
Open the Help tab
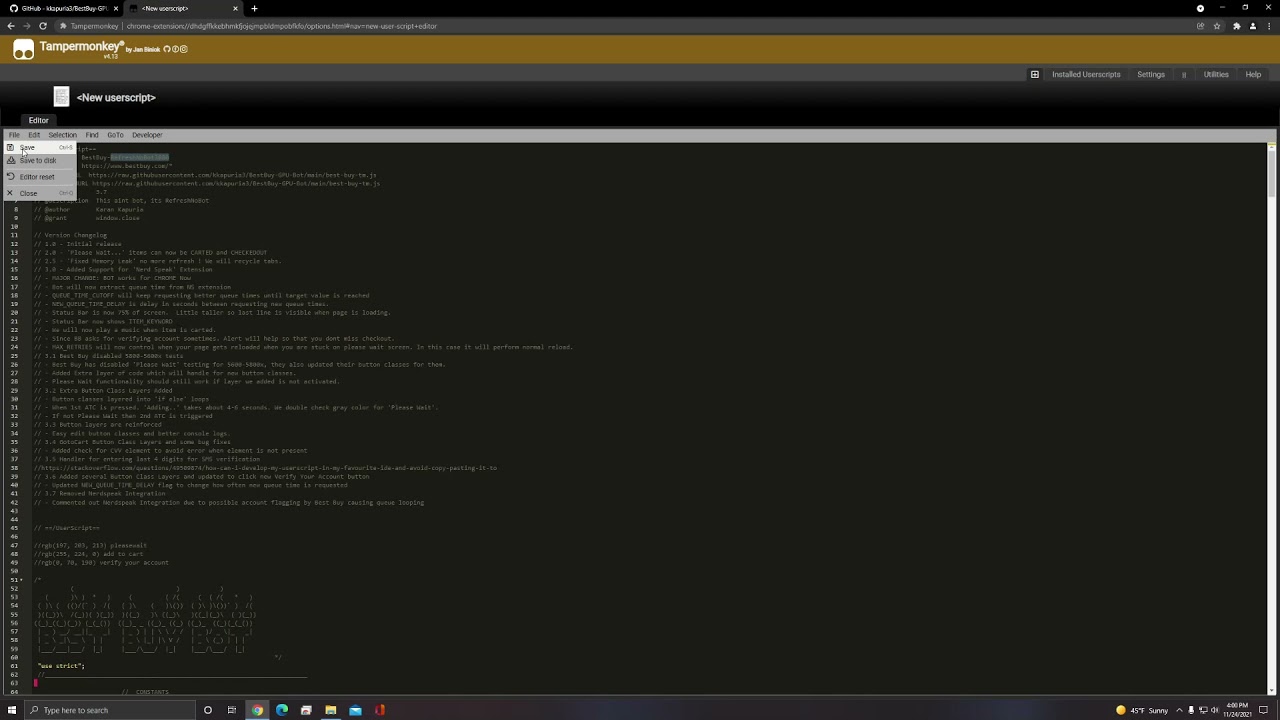click(x=1253, y=75)
